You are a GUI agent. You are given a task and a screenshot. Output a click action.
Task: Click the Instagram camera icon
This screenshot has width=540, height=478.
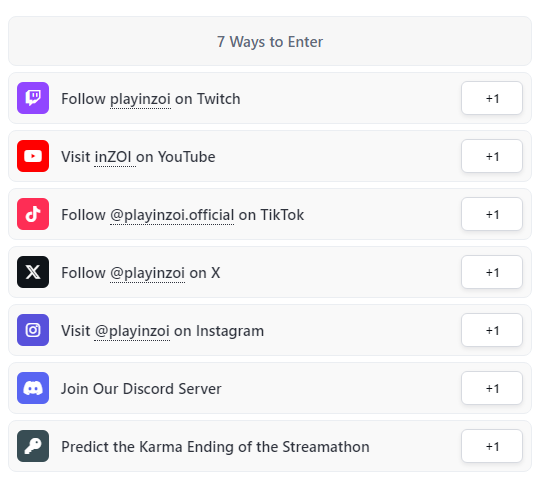tap(33, 330)
